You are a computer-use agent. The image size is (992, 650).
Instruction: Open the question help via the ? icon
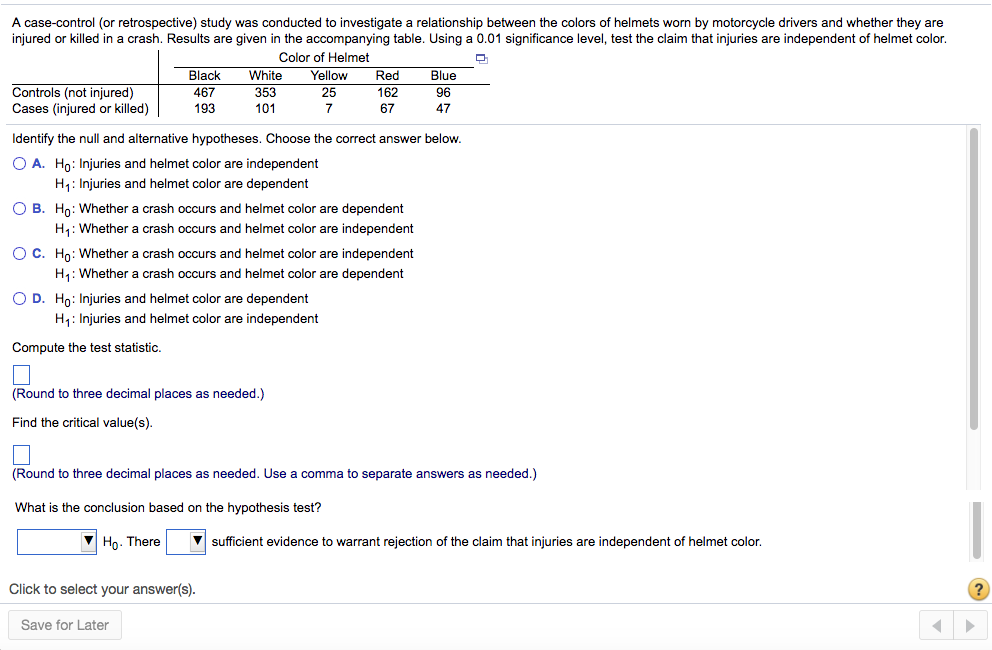(977, 590)
